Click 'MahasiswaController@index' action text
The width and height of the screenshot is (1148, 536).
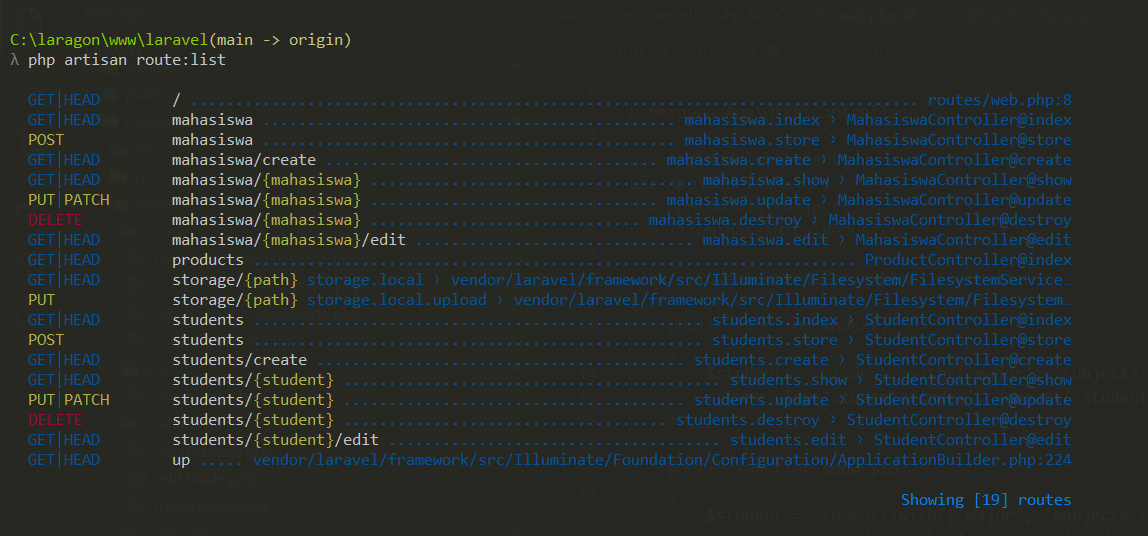[x=960, y=120]
